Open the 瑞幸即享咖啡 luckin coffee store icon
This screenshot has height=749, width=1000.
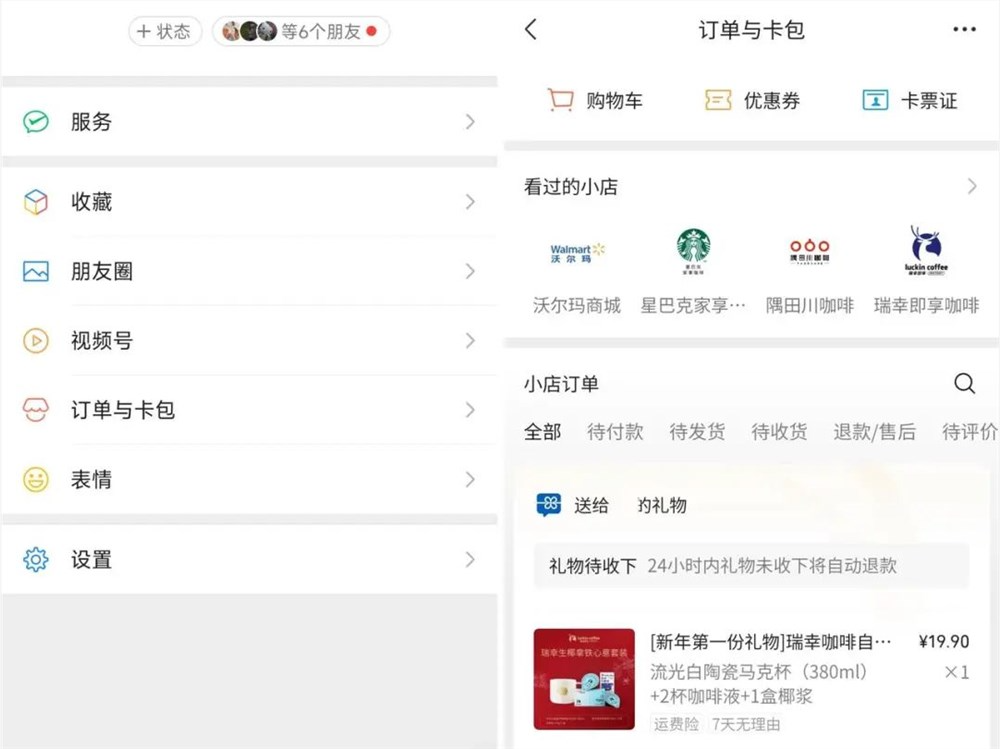tap(924, 252)
